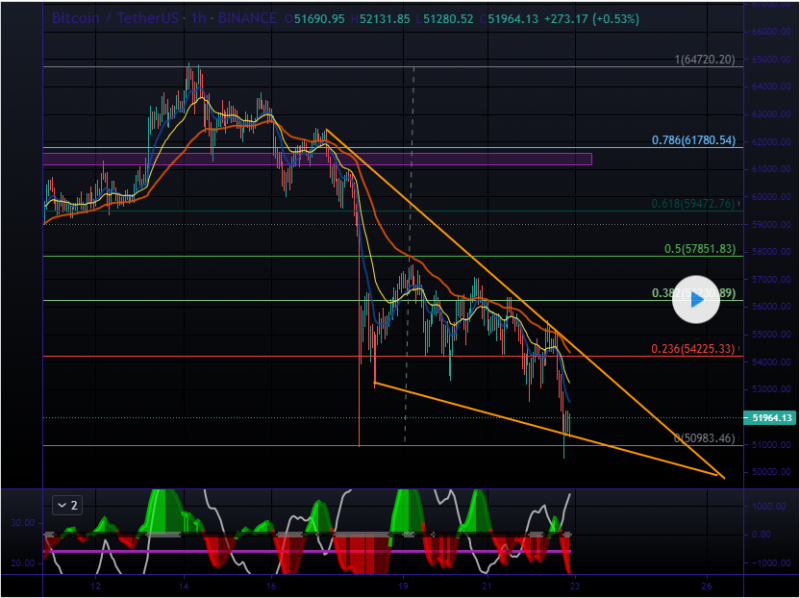Click date label 26 on time axis
The height and width of the screenshot is (598, 800).
706,585
